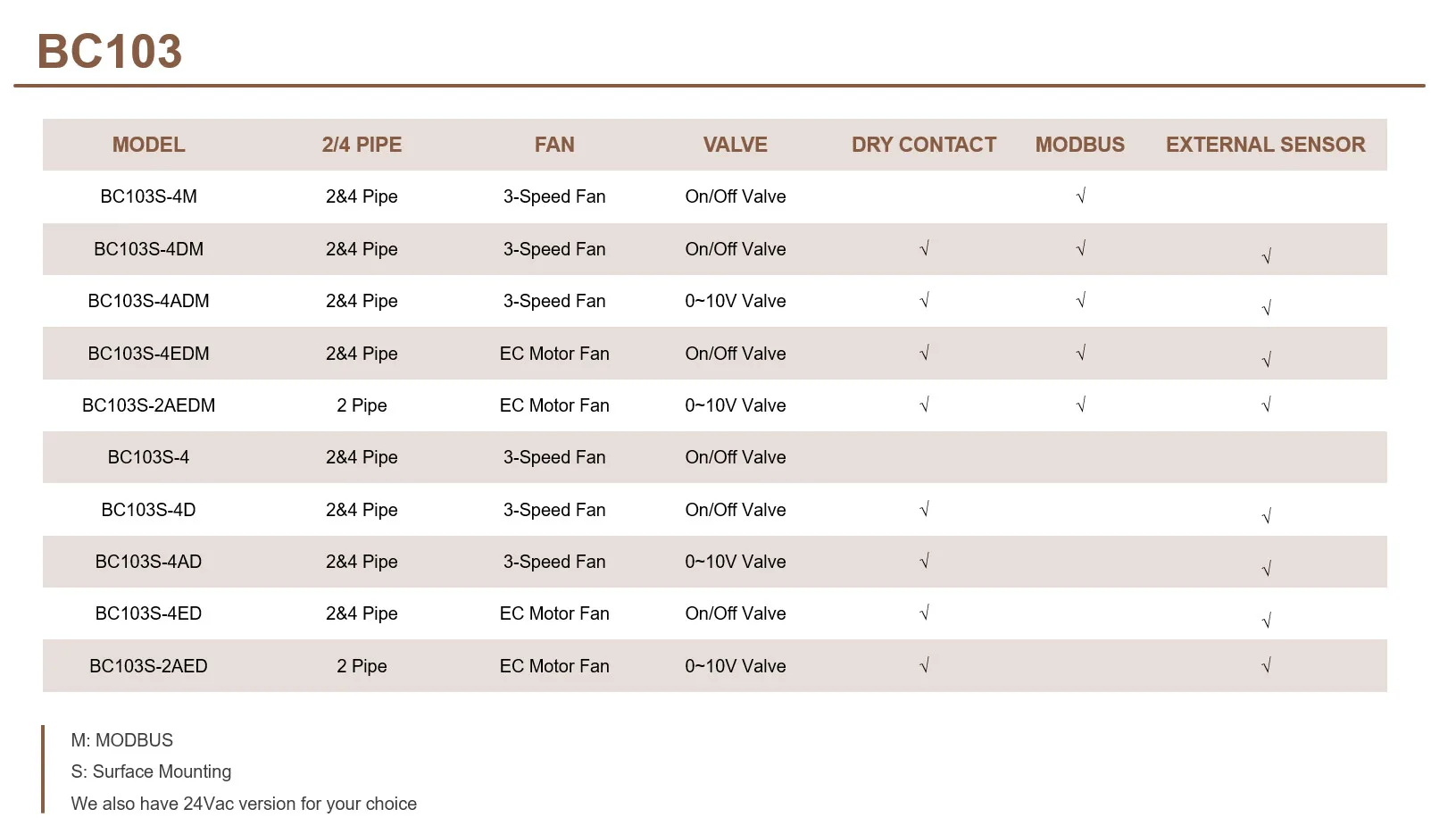Click the MODBUS checkmark for BC103S-4M

pos(1080,196)
